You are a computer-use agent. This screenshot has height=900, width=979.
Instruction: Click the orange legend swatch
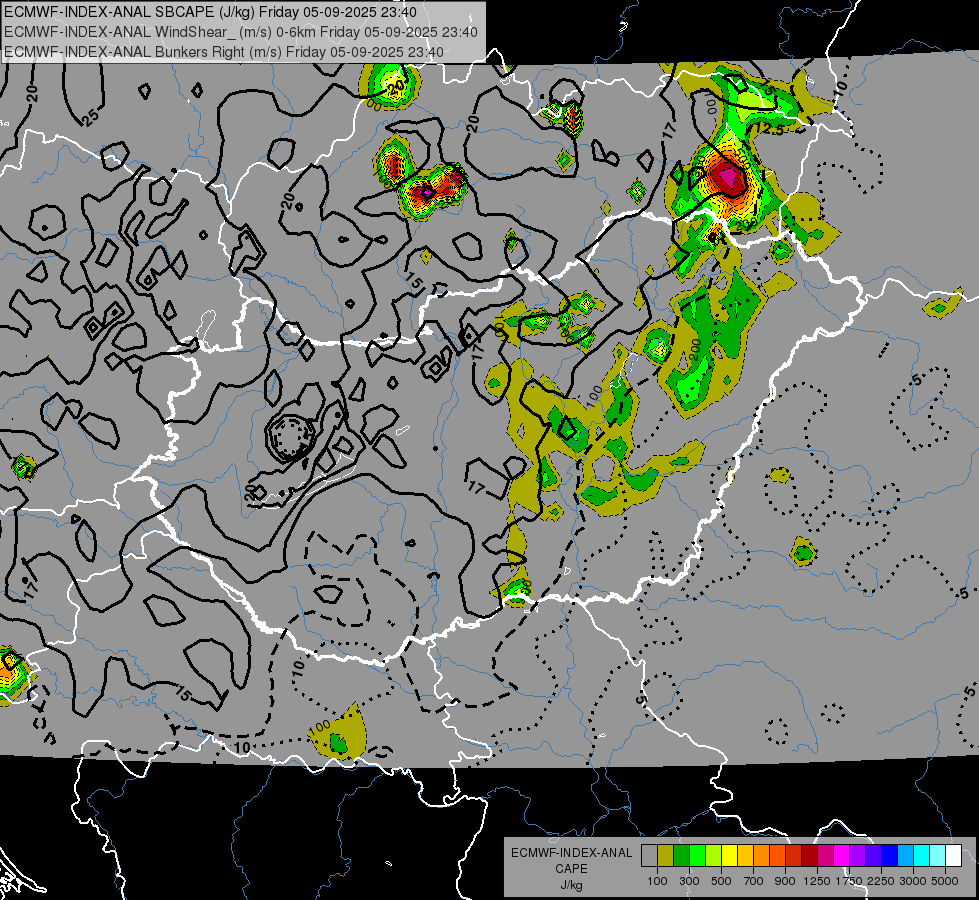click(x=762, y=855)
